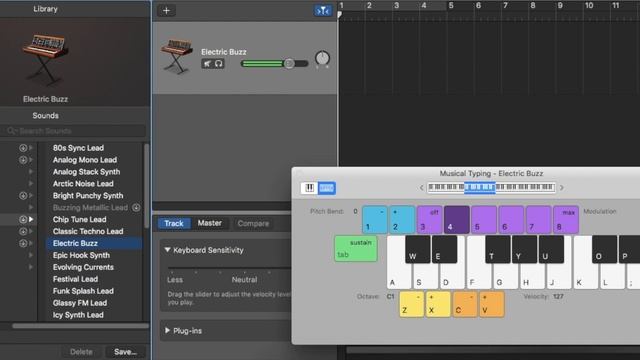This screenshot has height=360, width=640.
Task: Click download icon beside Bright Punchy Synth
Action: pyautogui.click(x=23, y=196)
